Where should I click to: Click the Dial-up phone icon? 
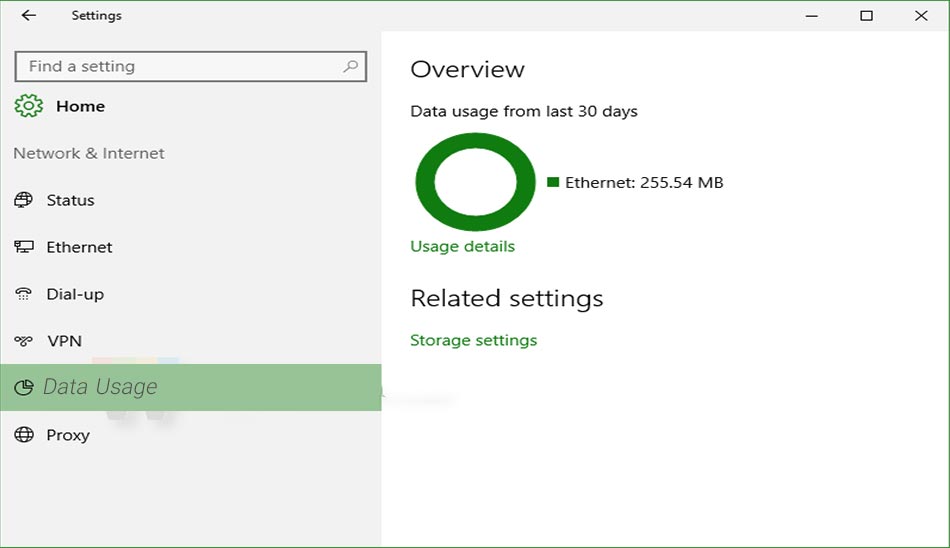pos(24,294)
